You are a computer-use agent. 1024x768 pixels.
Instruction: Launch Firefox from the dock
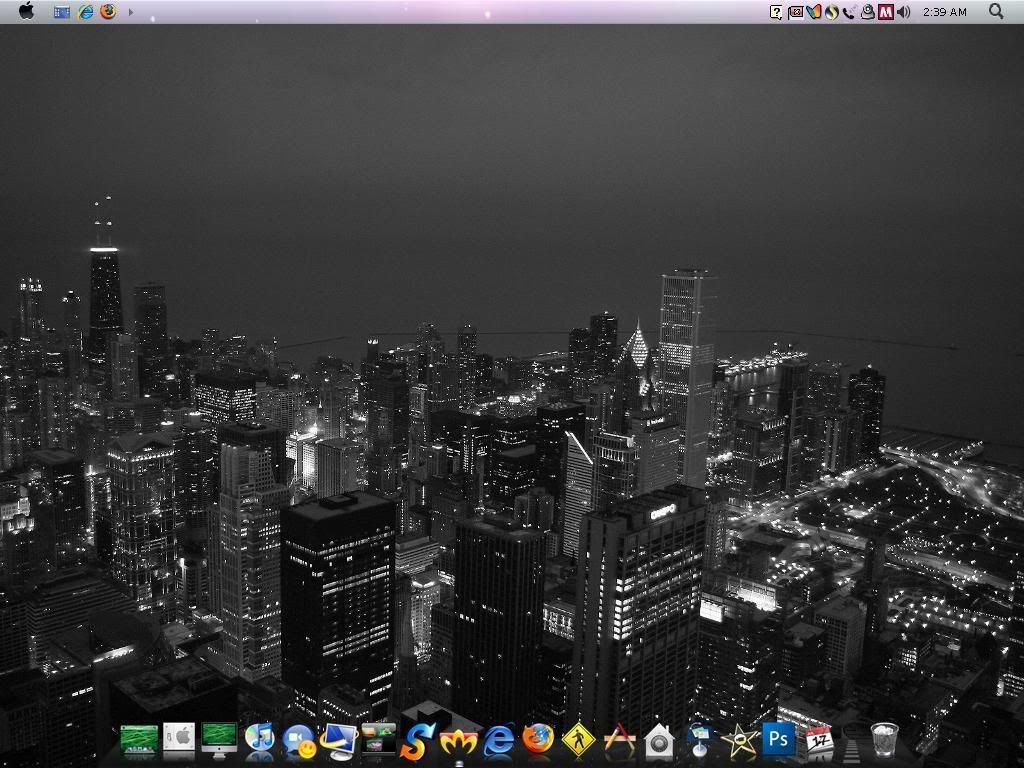point(538,740)
